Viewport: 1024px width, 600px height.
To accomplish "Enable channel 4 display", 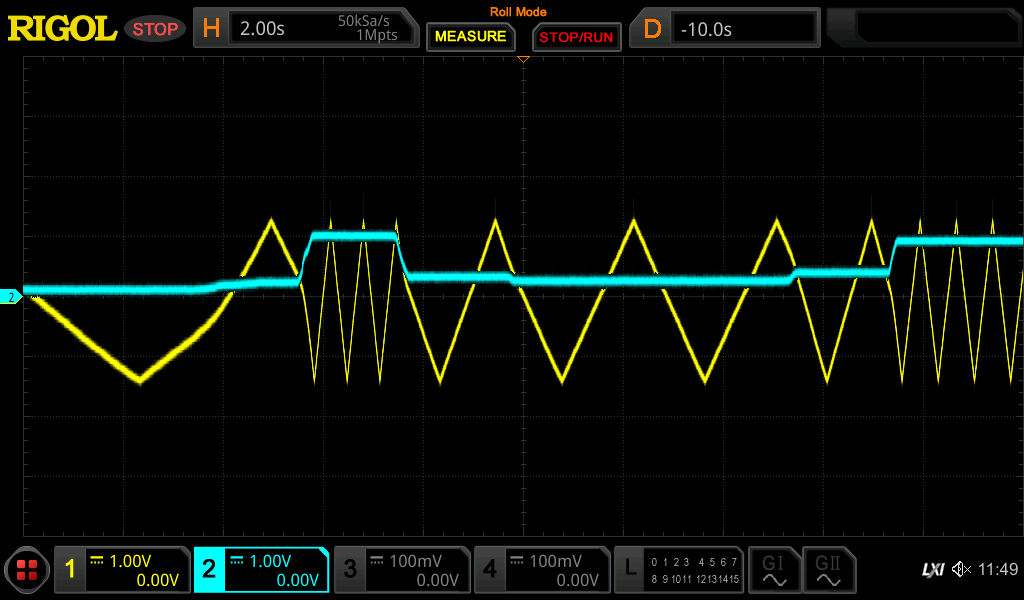I will coord(541,569).
